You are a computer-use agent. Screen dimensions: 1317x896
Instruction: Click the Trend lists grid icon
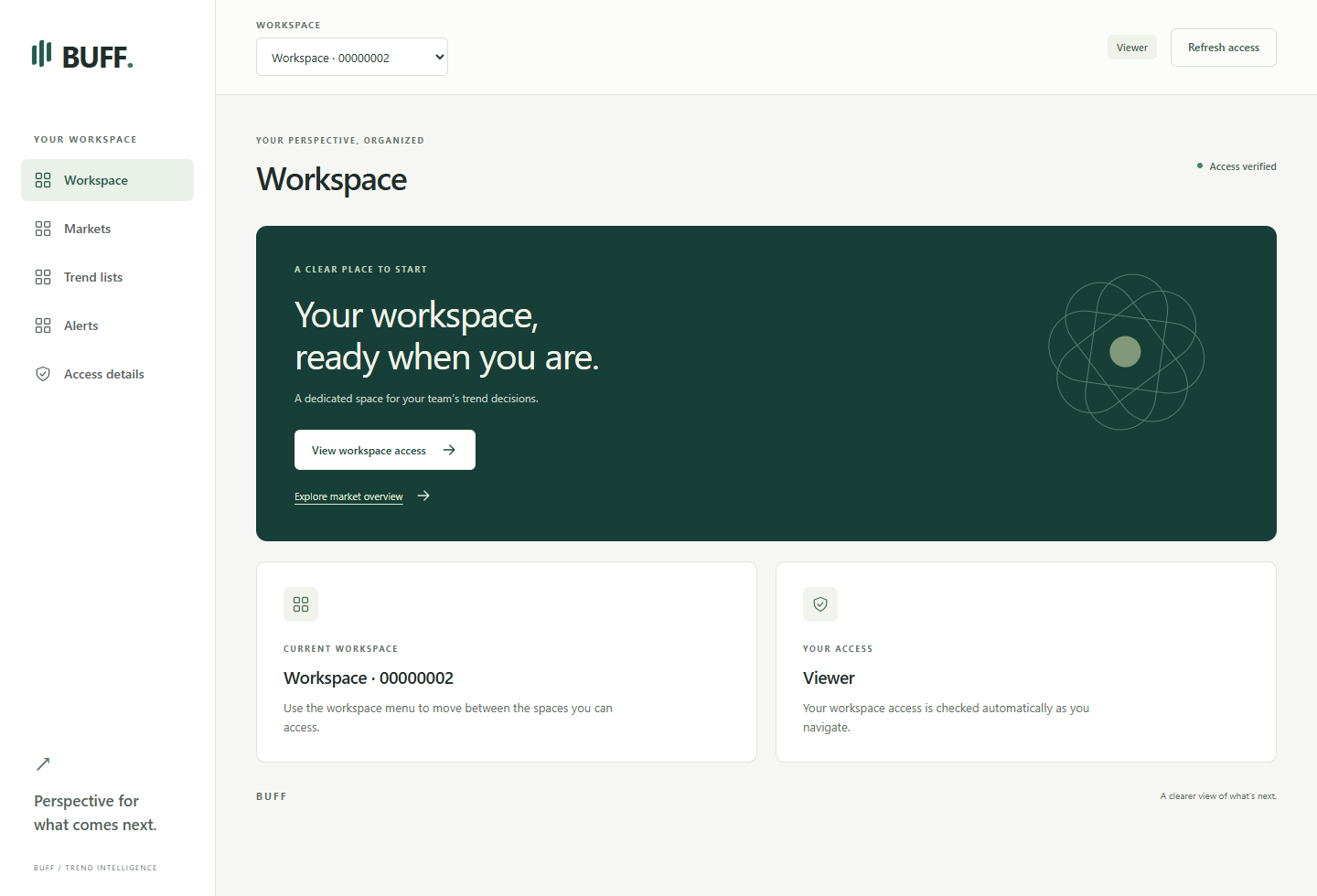43,277
